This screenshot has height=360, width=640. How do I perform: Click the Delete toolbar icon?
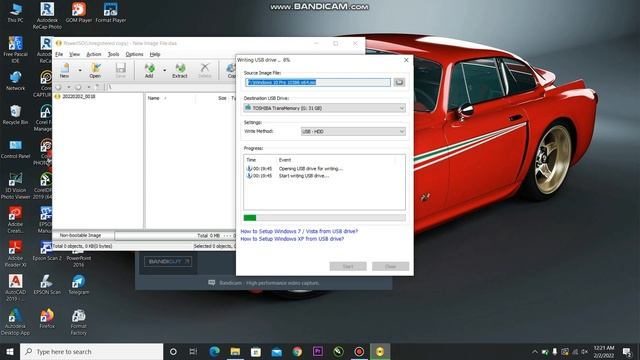(x=204, y=70)
